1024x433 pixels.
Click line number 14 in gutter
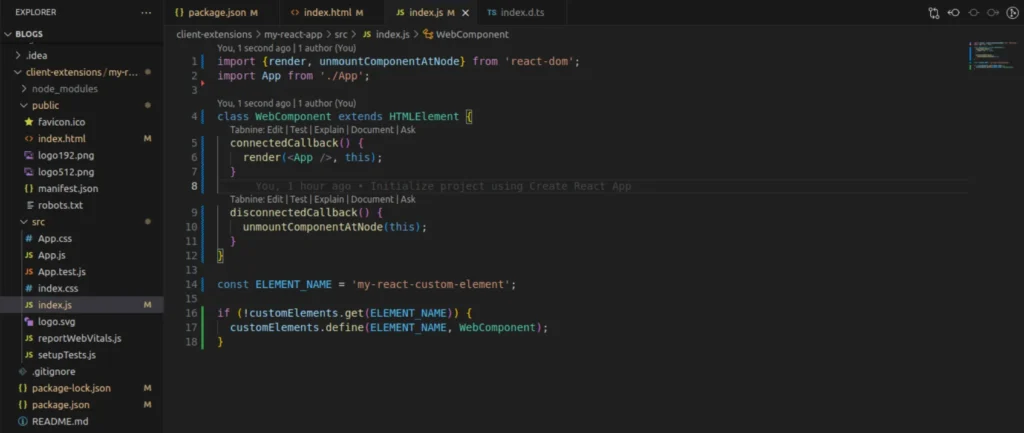(x=191, y=284)
